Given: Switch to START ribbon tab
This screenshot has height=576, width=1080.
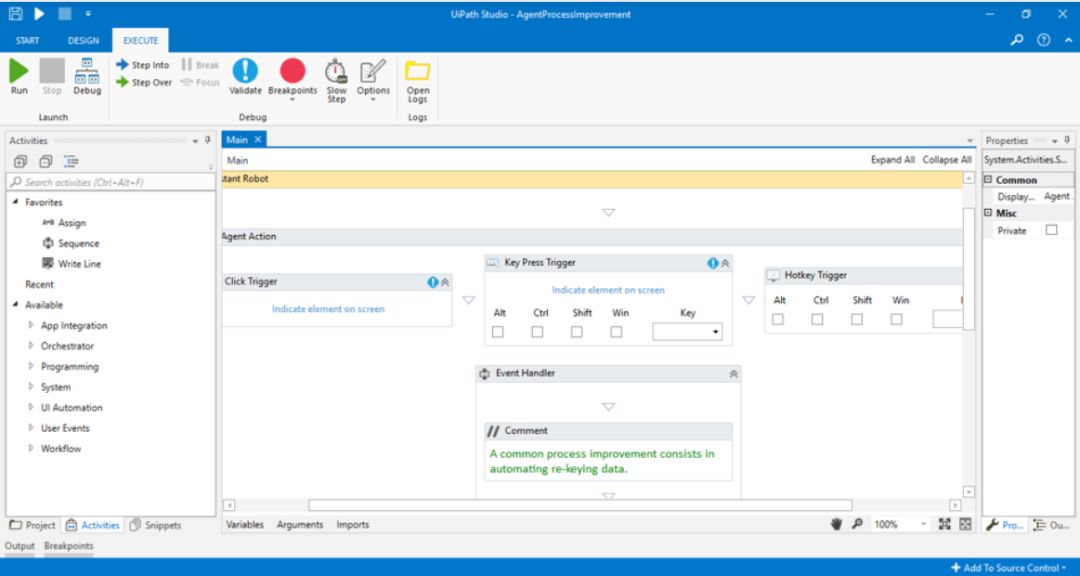Looking at the screenshot, I should [x=28, y=41].
